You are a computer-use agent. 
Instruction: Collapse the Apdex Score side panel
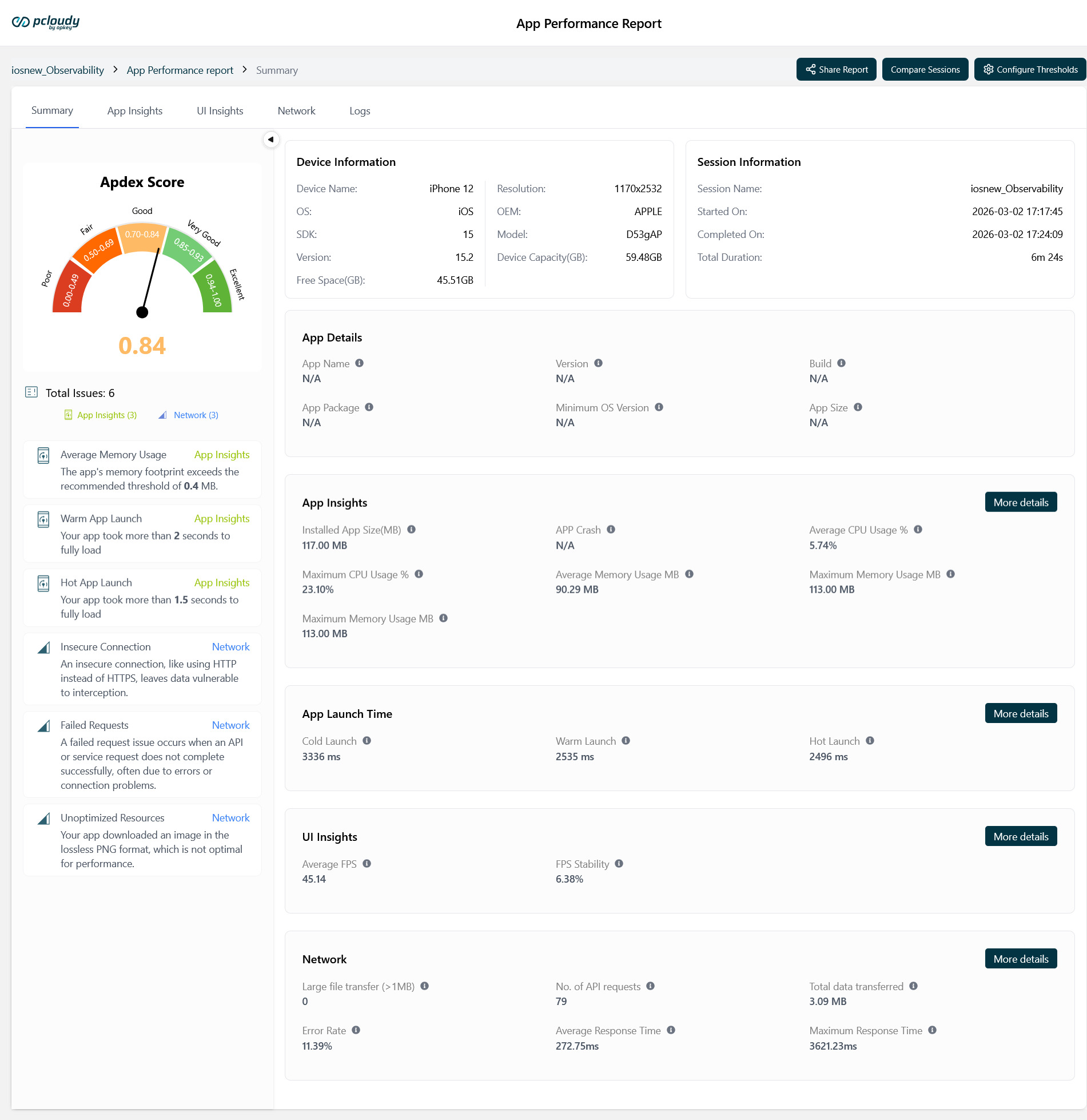point(271,139)
